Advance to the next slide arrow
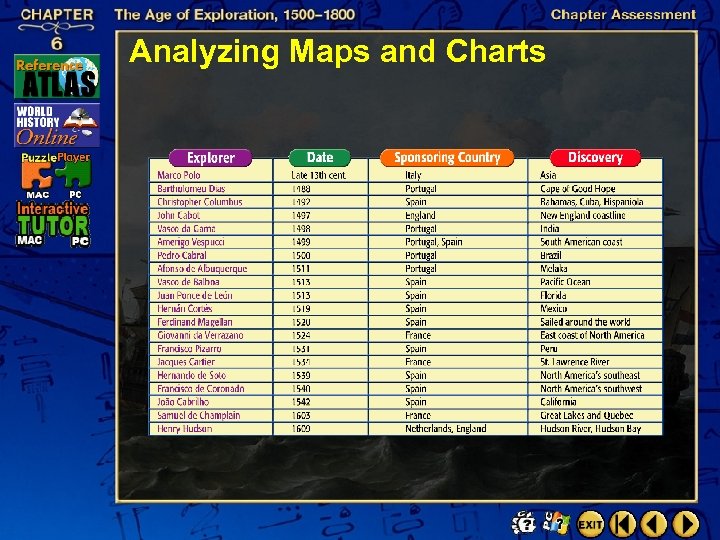 click(x=686, y=524)
